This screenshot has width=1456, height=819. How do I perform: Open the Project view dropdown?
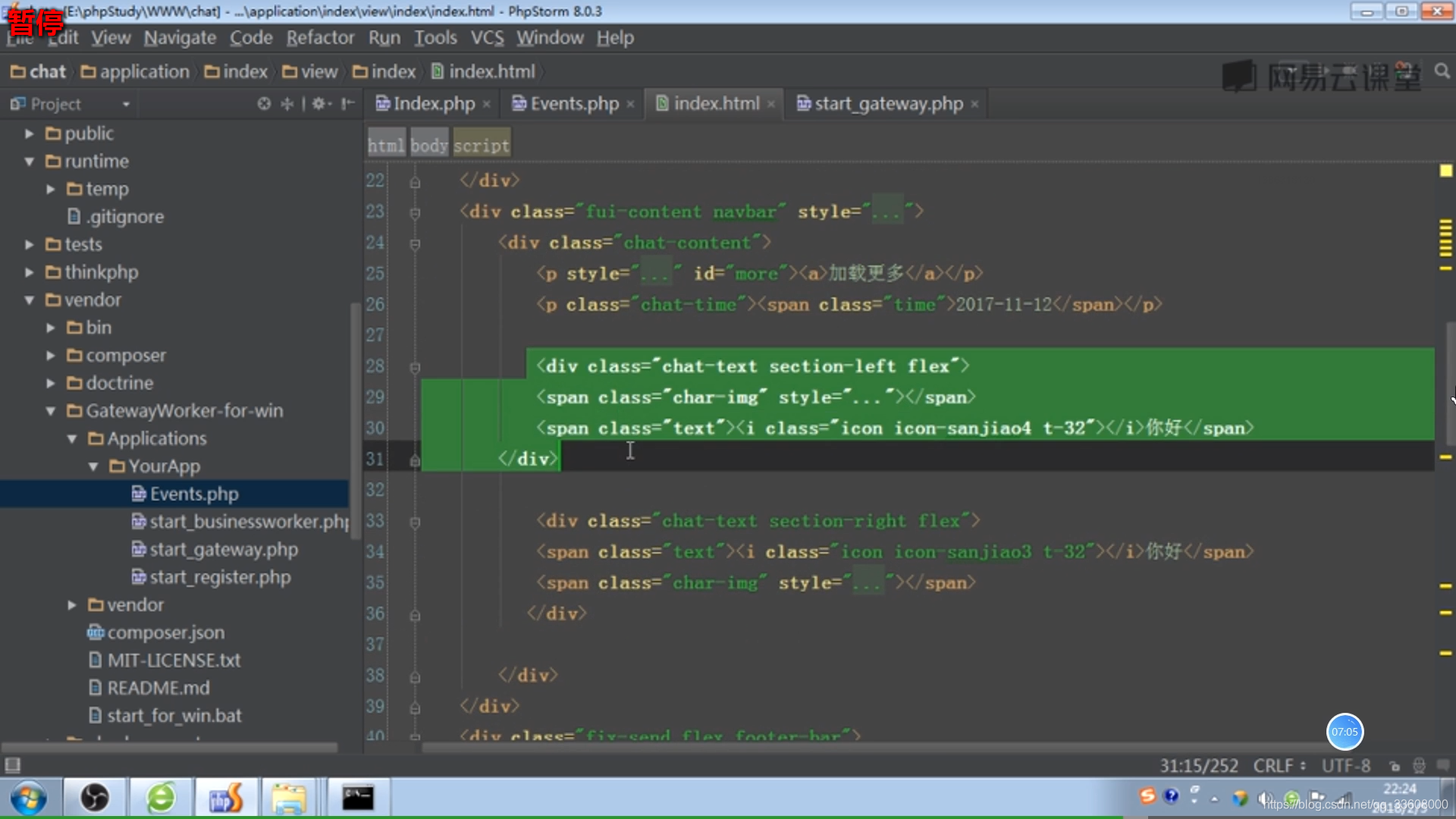[x=126, y=104]
